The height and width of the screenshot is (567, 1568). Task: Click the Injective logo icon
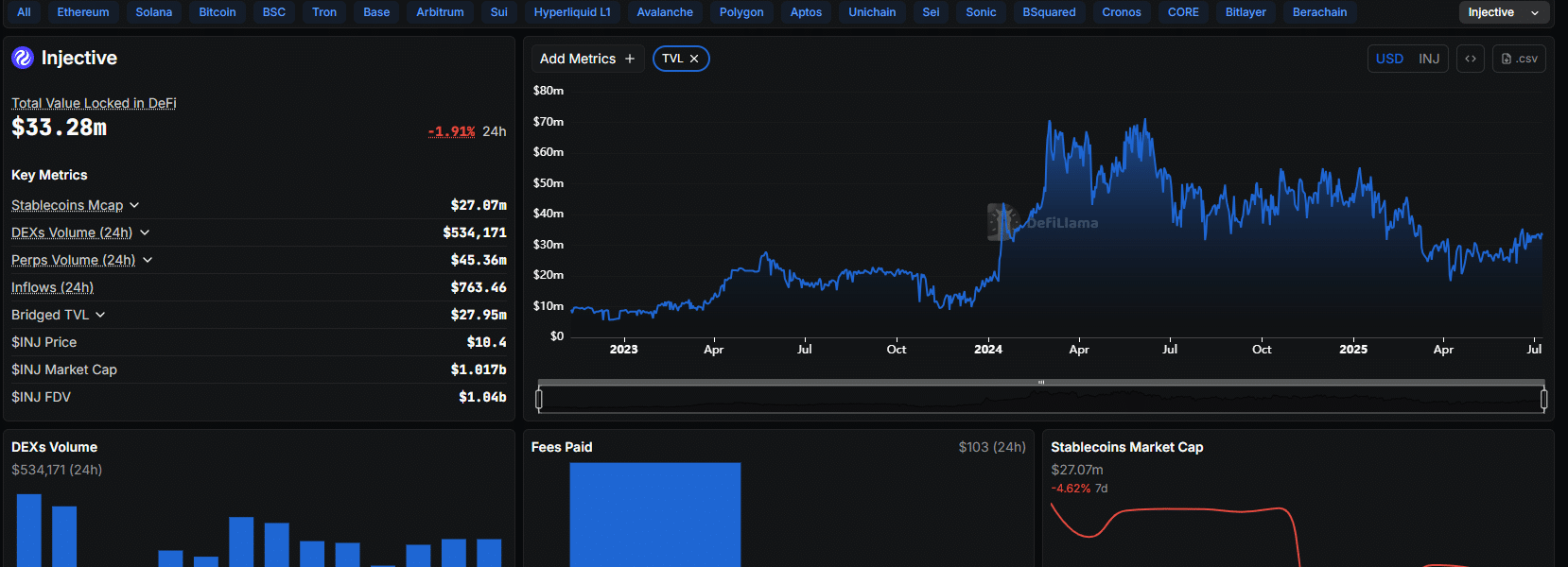tap(23, 58)
